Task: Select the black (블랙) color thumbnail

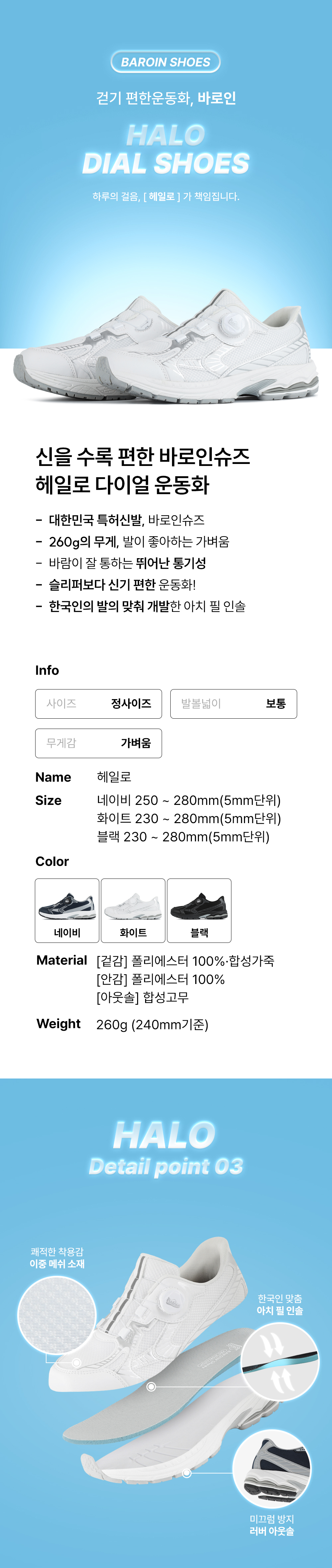Action: coord(199,910)
